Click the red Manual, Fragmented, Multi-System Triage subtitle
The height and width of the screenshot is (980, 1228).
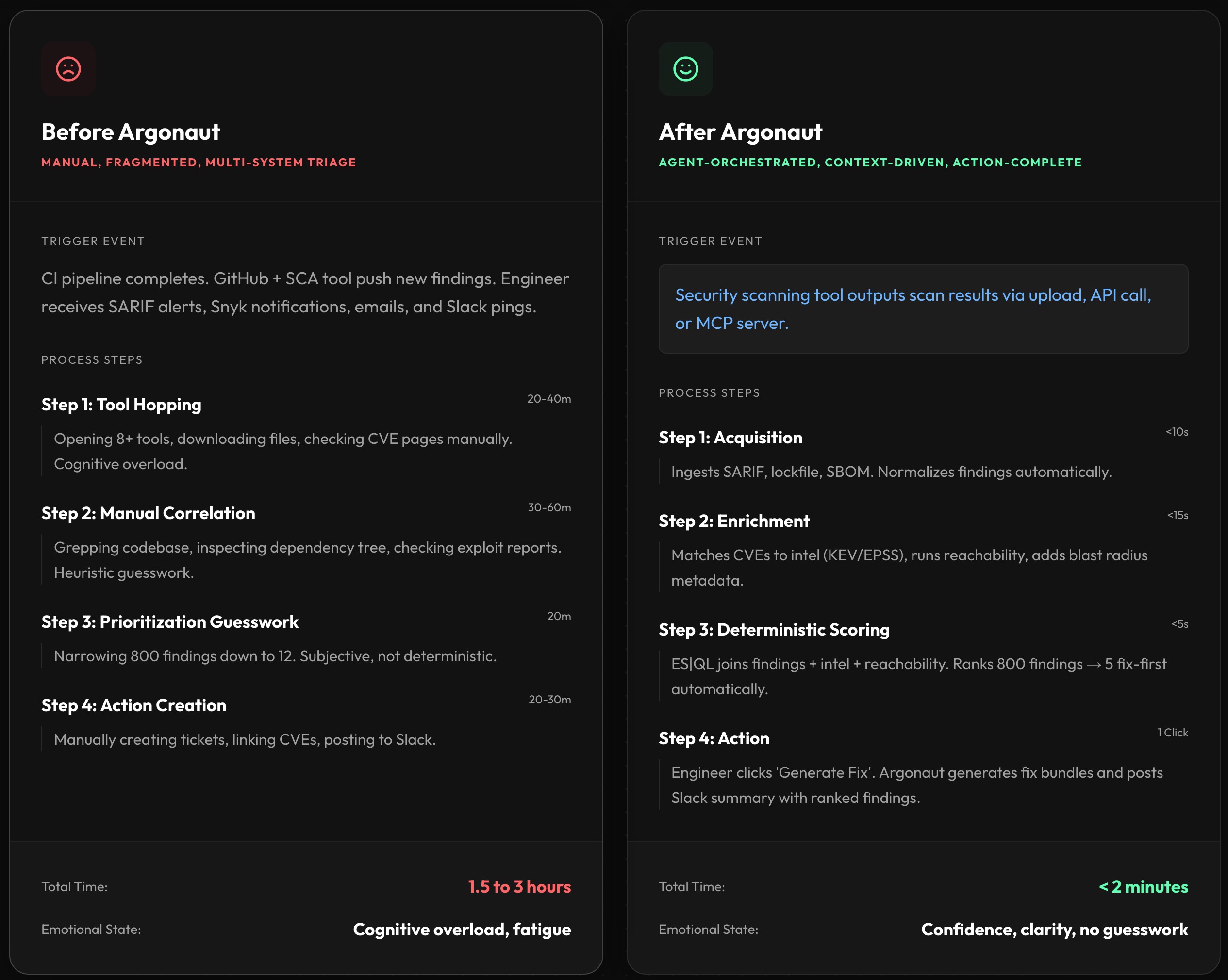[x=199, y=163]
